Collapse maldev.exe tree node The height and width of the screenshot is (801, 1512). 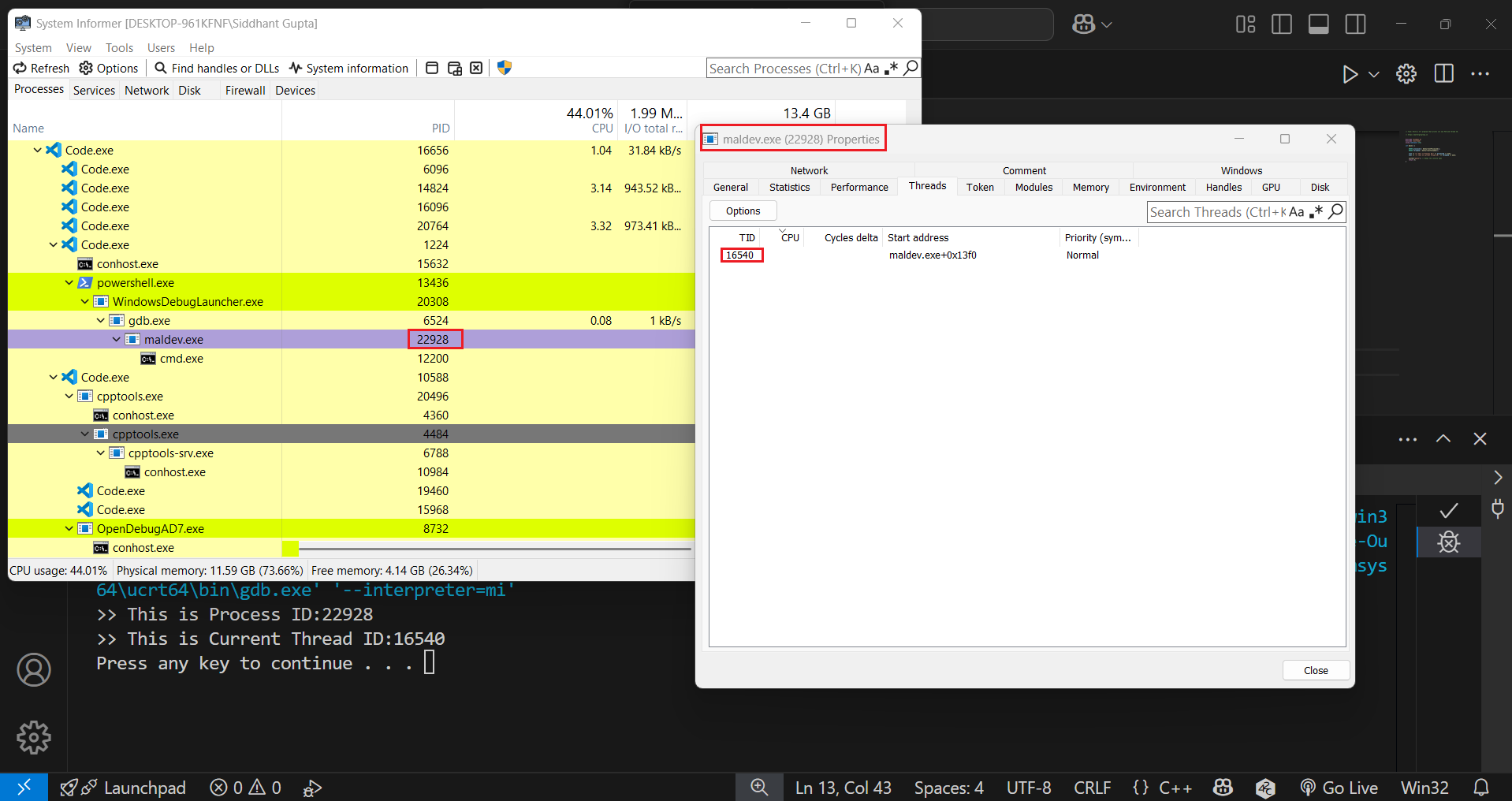click(x=116, y=339)
